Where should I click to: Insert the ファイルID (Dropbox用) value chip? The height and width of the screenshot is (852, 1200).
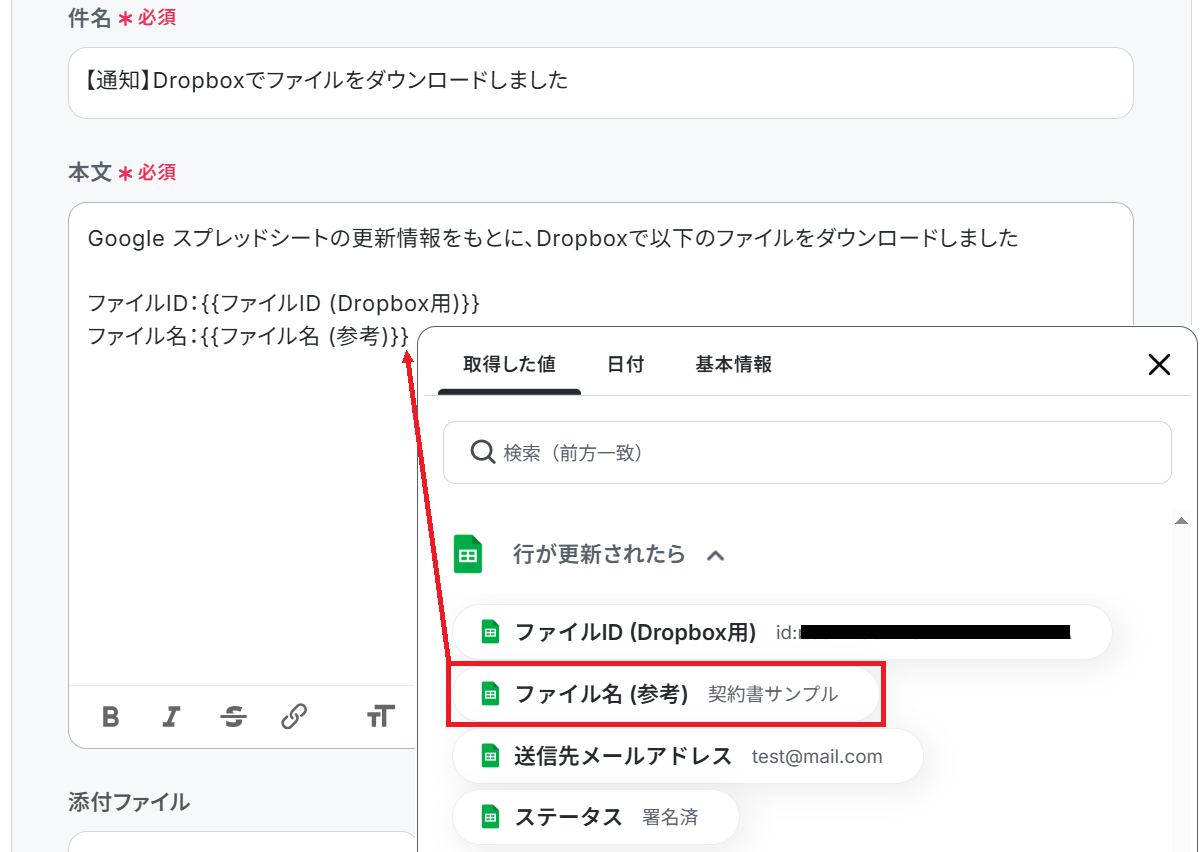coord(782,632)
